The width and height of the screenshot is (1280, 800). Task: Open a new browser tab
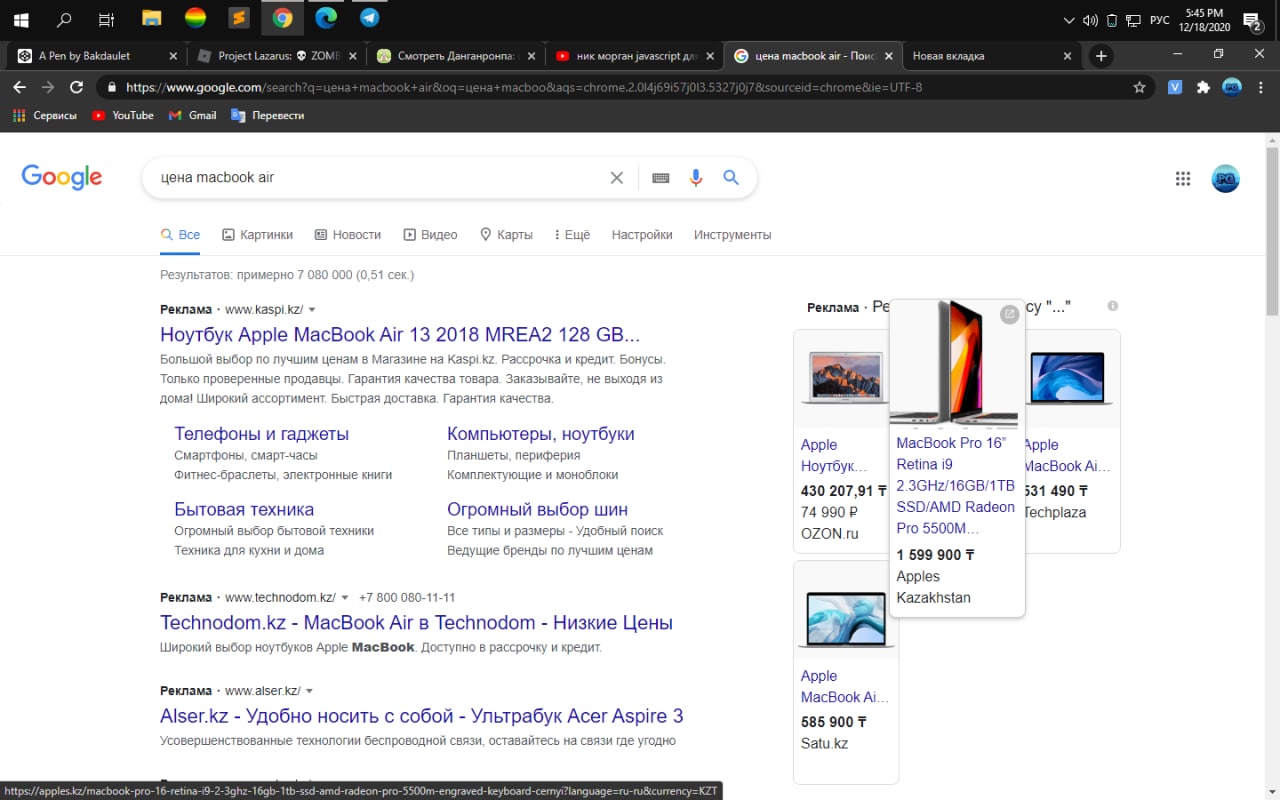[1101, 56]
